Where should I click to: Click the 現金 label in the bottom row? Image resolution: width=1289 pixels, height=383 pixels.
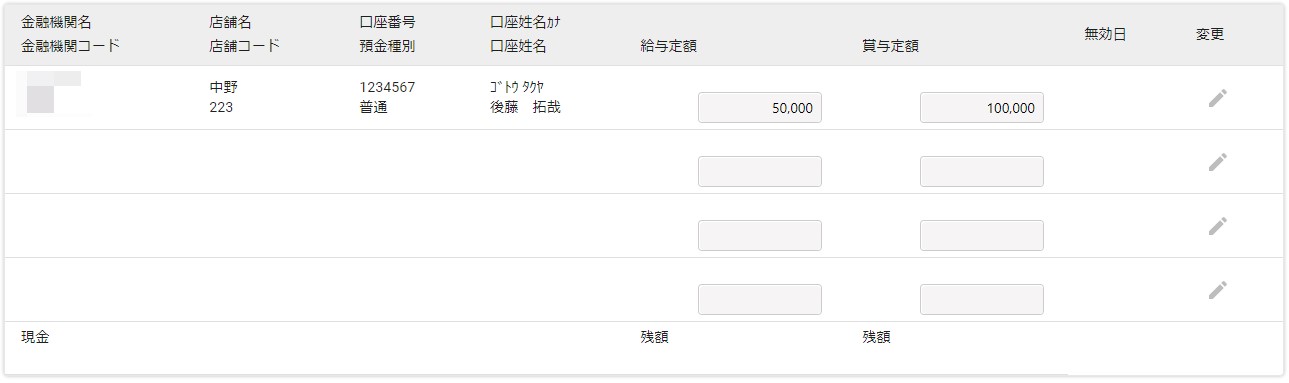(35, 337)
